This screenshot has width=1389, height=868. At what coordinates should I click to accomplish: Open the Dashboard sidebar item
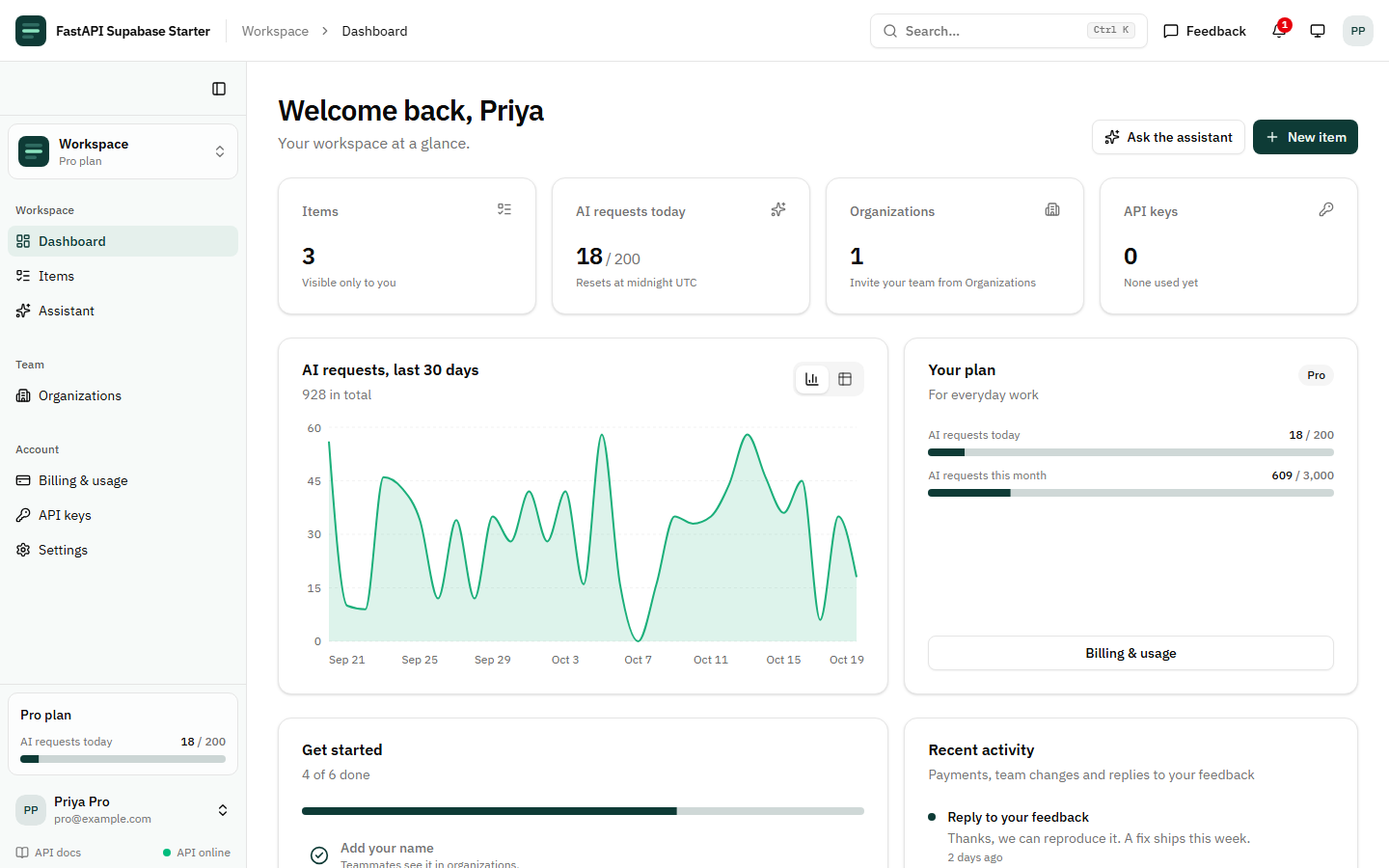[123, 241]
